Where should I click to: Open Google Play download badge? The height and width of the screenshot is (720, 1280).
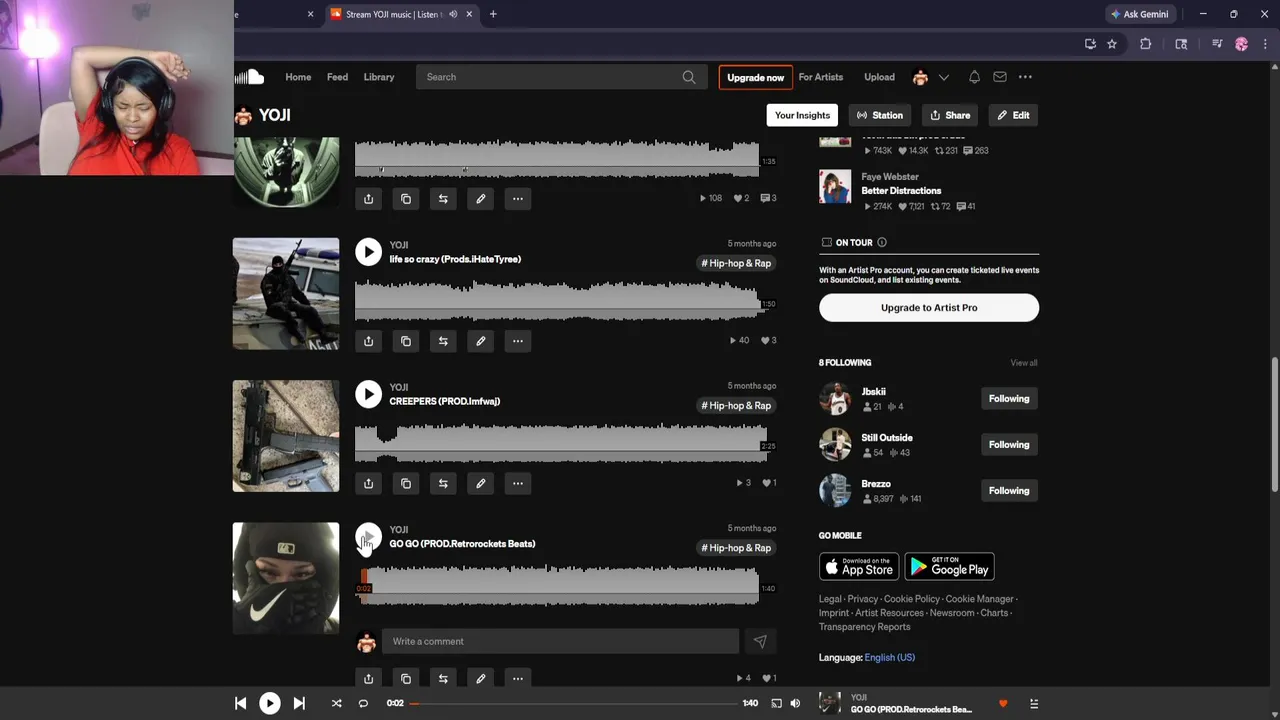tap(949, 567)
